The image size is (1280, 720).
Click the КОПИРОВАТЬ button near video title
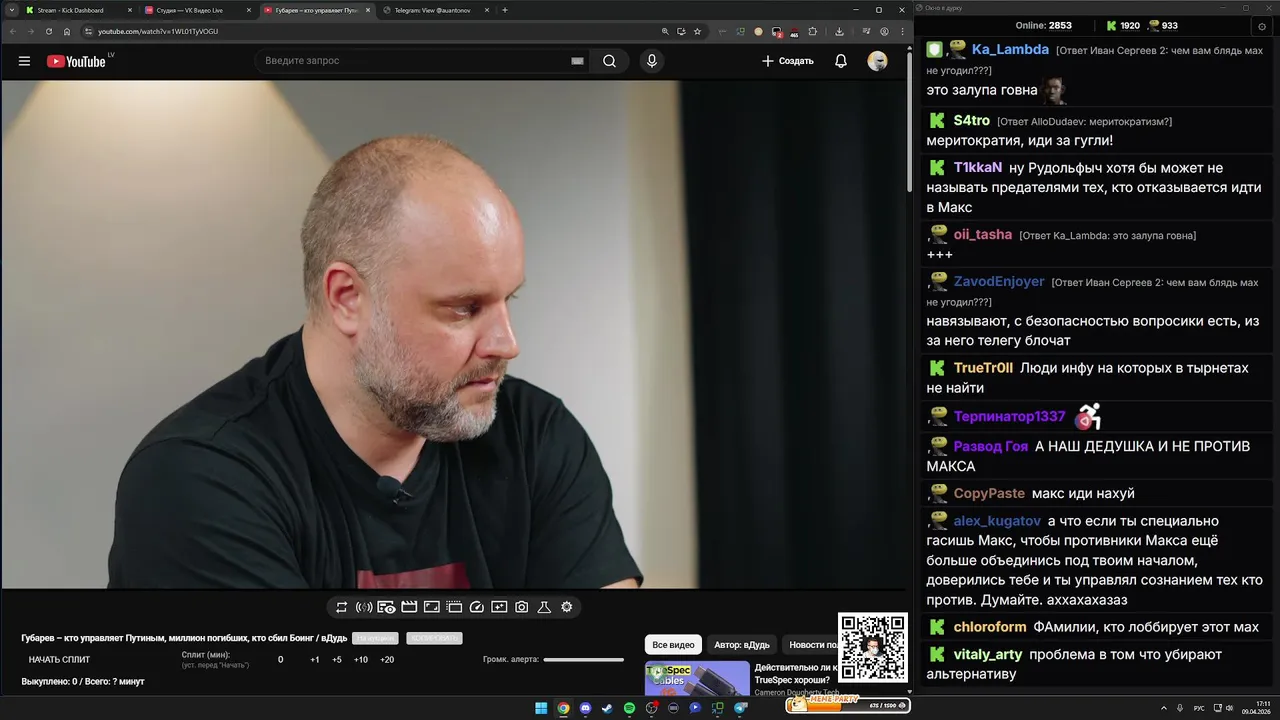click(434, 638)
